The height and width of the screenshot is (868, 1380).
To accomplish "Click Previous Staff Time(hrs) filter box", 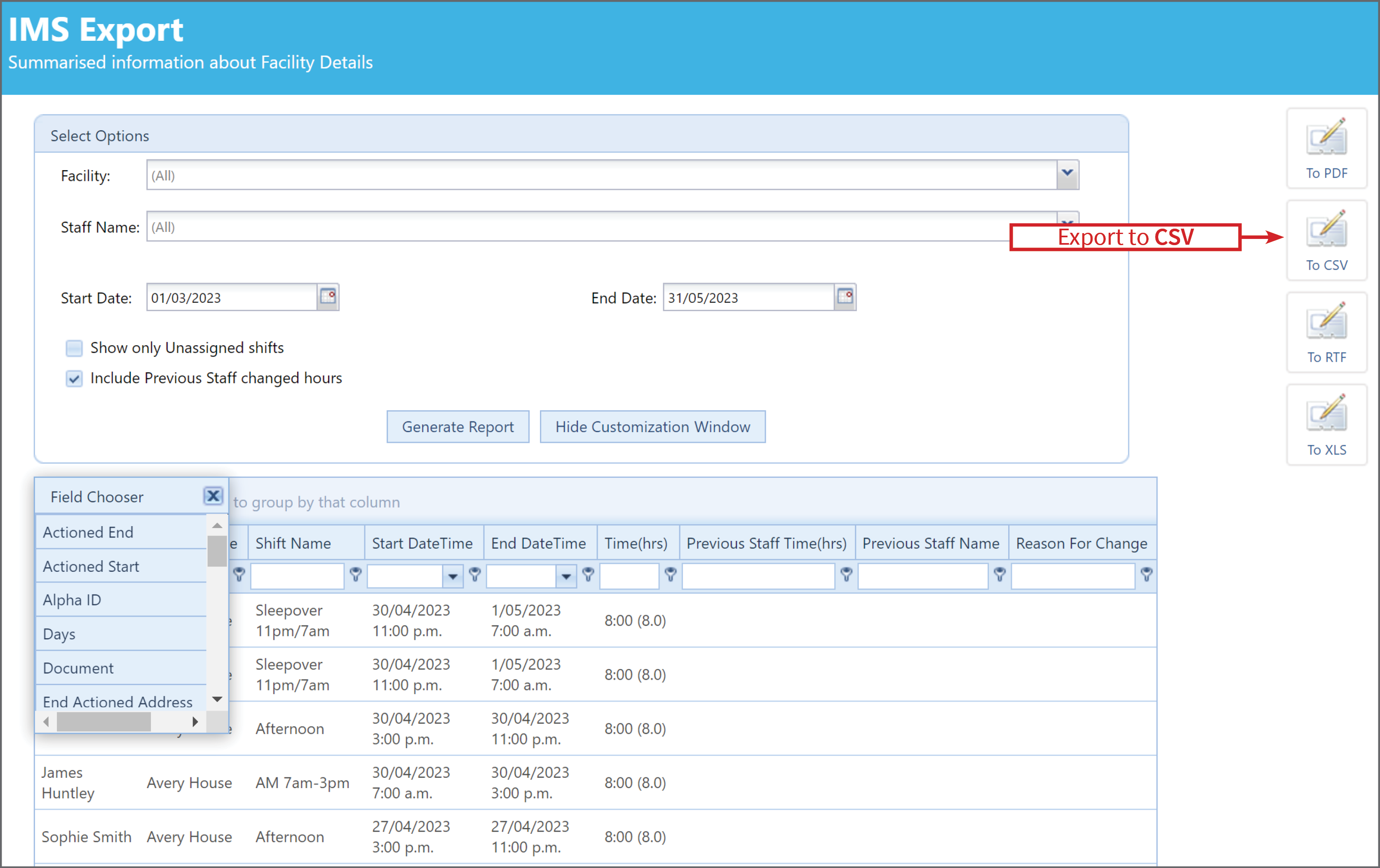I will (758, 576).
